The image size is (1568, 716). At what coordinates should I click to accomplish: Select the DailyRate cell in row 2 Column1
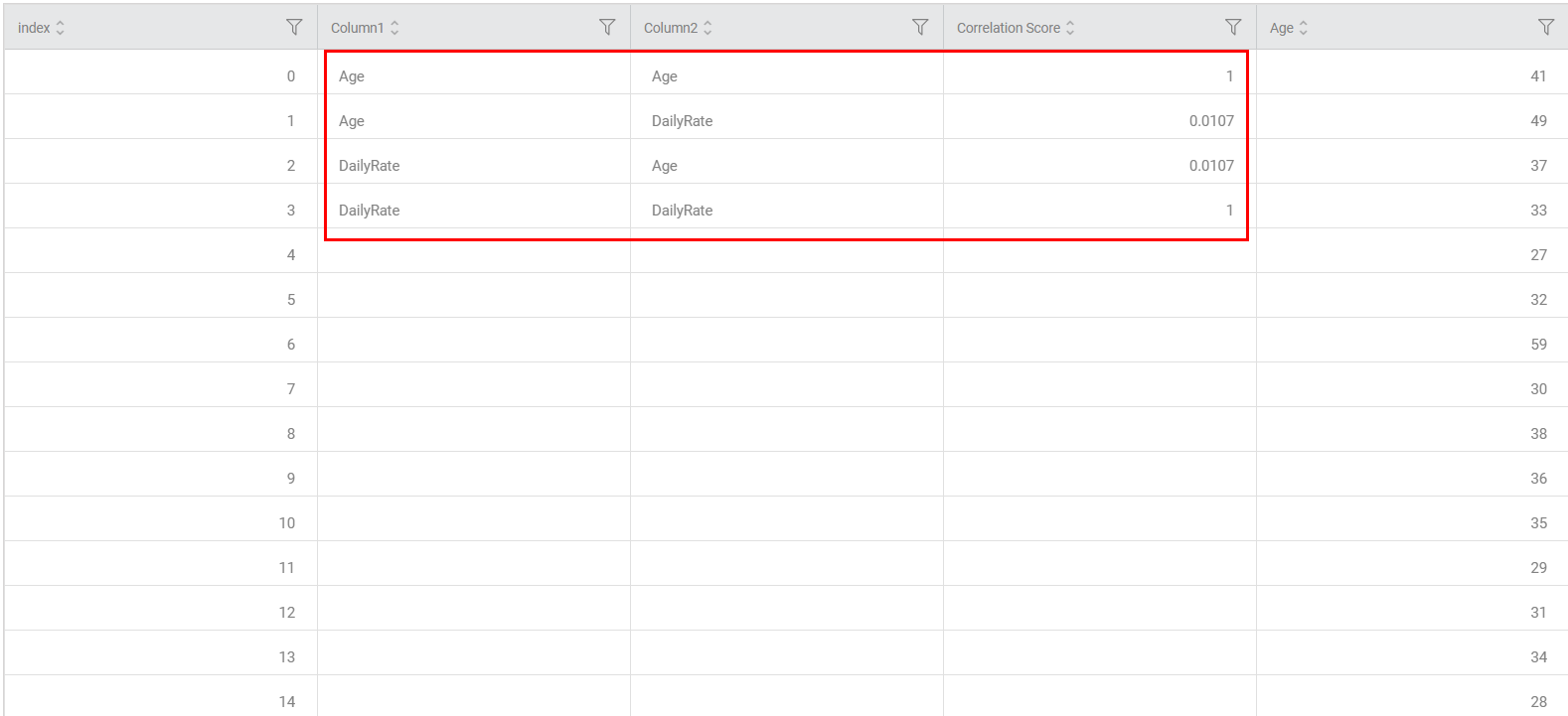(x=370, y=166)
